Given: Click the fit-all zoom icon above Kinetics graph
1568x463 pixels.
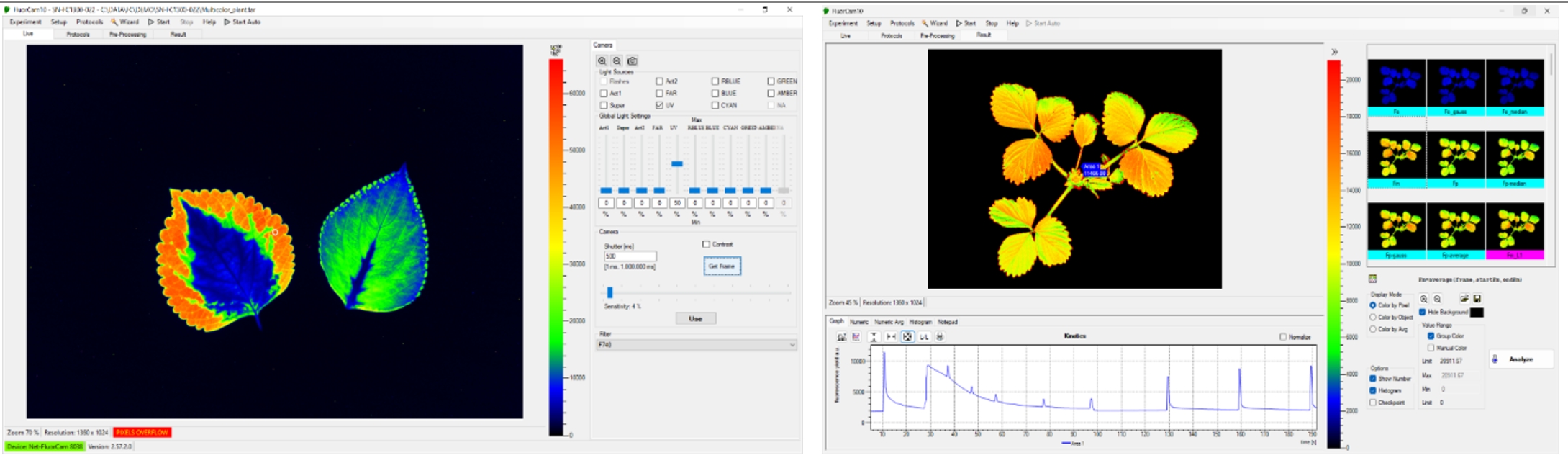Looking at the screenshot, I should point(907,337).
